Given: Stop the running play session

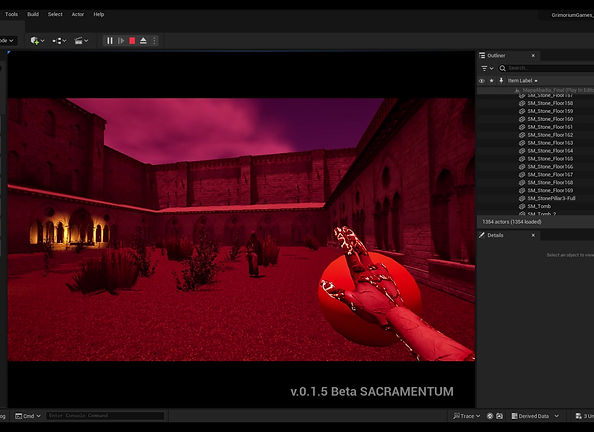Looking at the screenshot, I should click(132, 41).
